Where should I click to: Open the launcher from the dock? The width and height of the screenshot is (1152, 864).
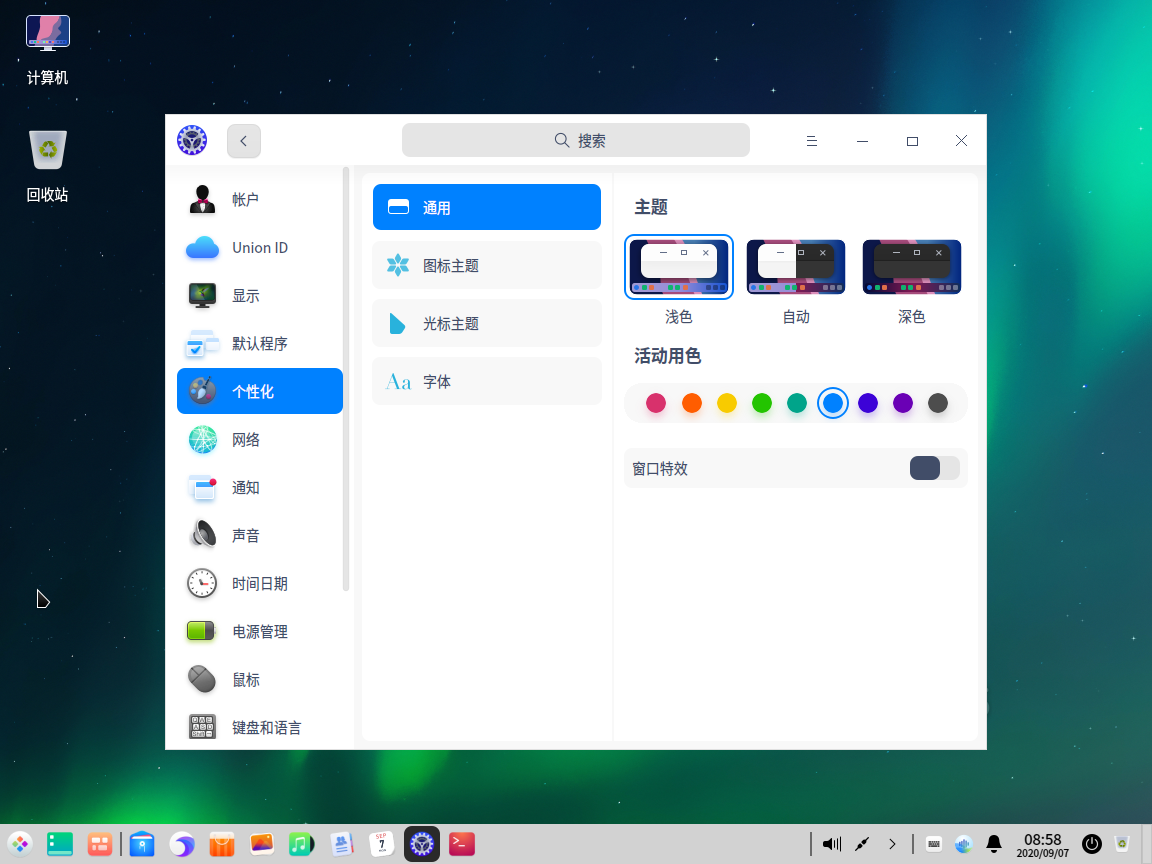pos(20,844)
